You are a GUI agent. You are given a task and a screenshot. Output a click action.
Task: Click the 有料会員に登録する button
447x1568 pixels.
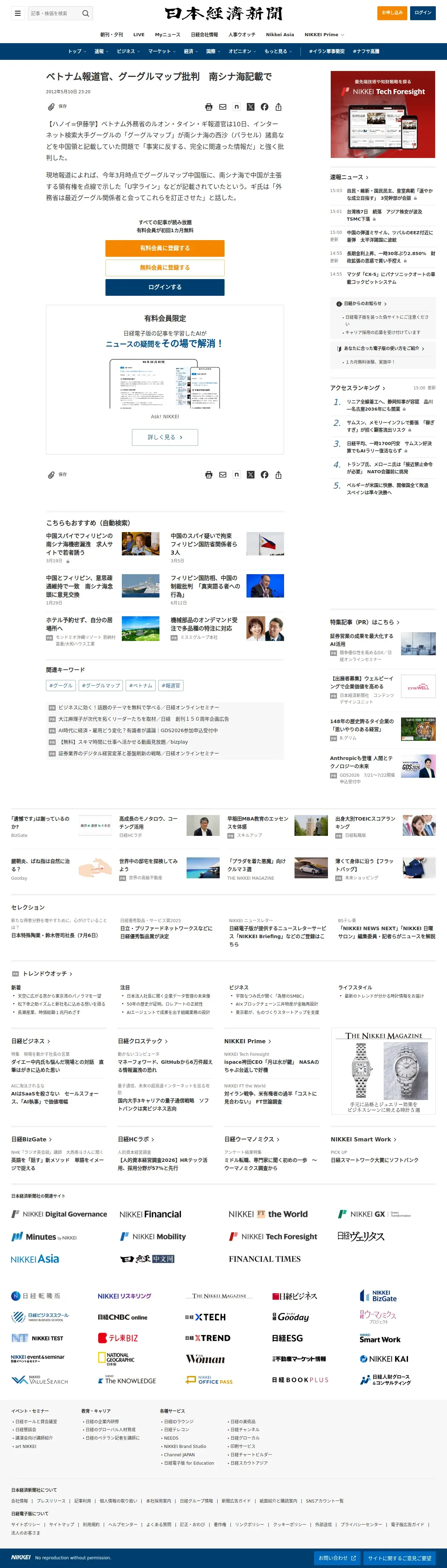(x=165, y=248)
